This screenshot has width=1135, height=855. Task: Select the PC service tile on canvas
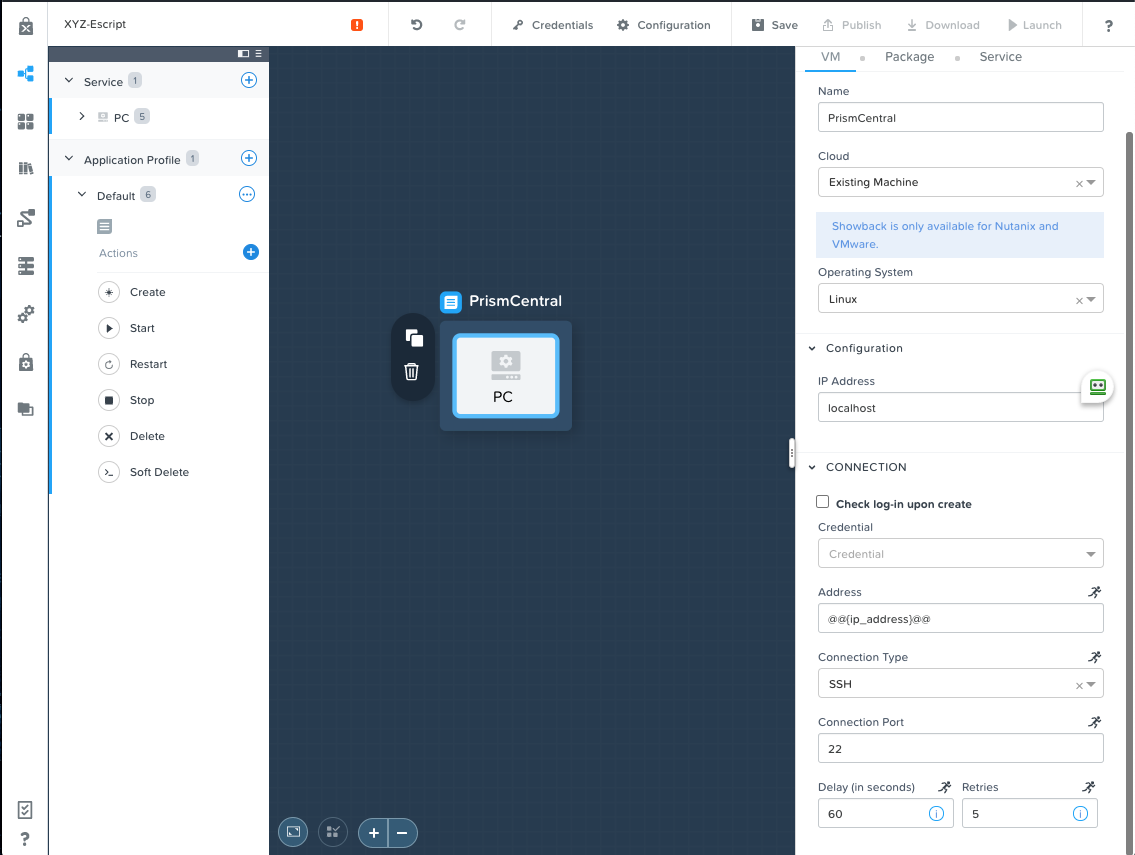[x=505, y=376]
